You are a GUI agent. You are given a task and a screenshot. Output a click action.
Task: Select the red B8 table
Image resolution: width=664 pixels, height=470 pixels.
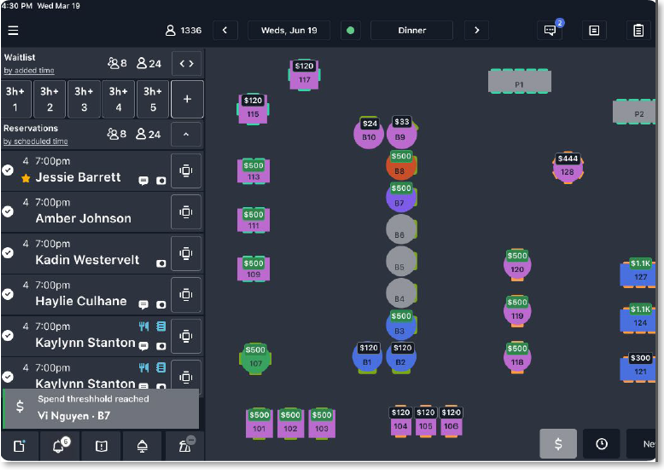pyautogui.click(x=401, y=166)
